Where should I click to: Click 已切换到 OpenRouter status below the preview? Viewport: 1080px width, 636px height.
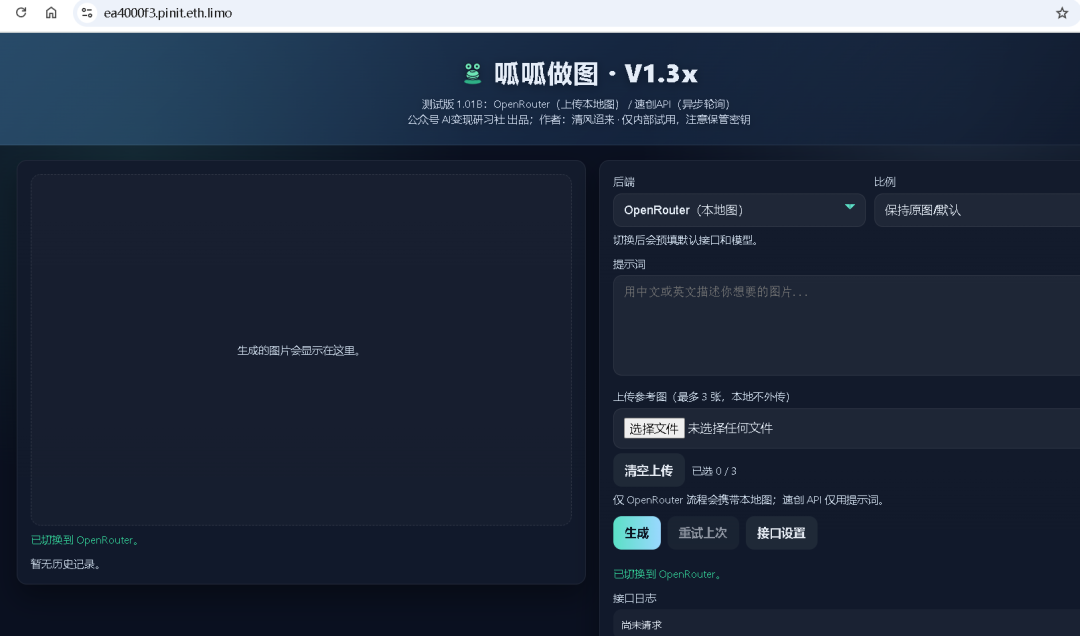click(86, 540)
